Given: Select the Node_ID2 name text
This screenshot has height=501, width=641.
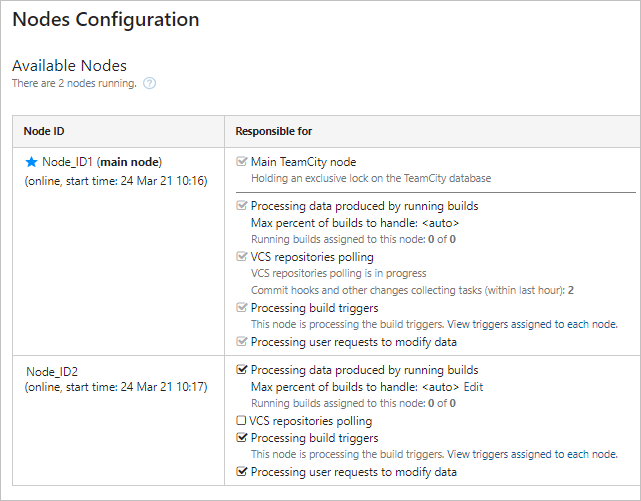Looking at the screenshot, I should tap(52, 372).
